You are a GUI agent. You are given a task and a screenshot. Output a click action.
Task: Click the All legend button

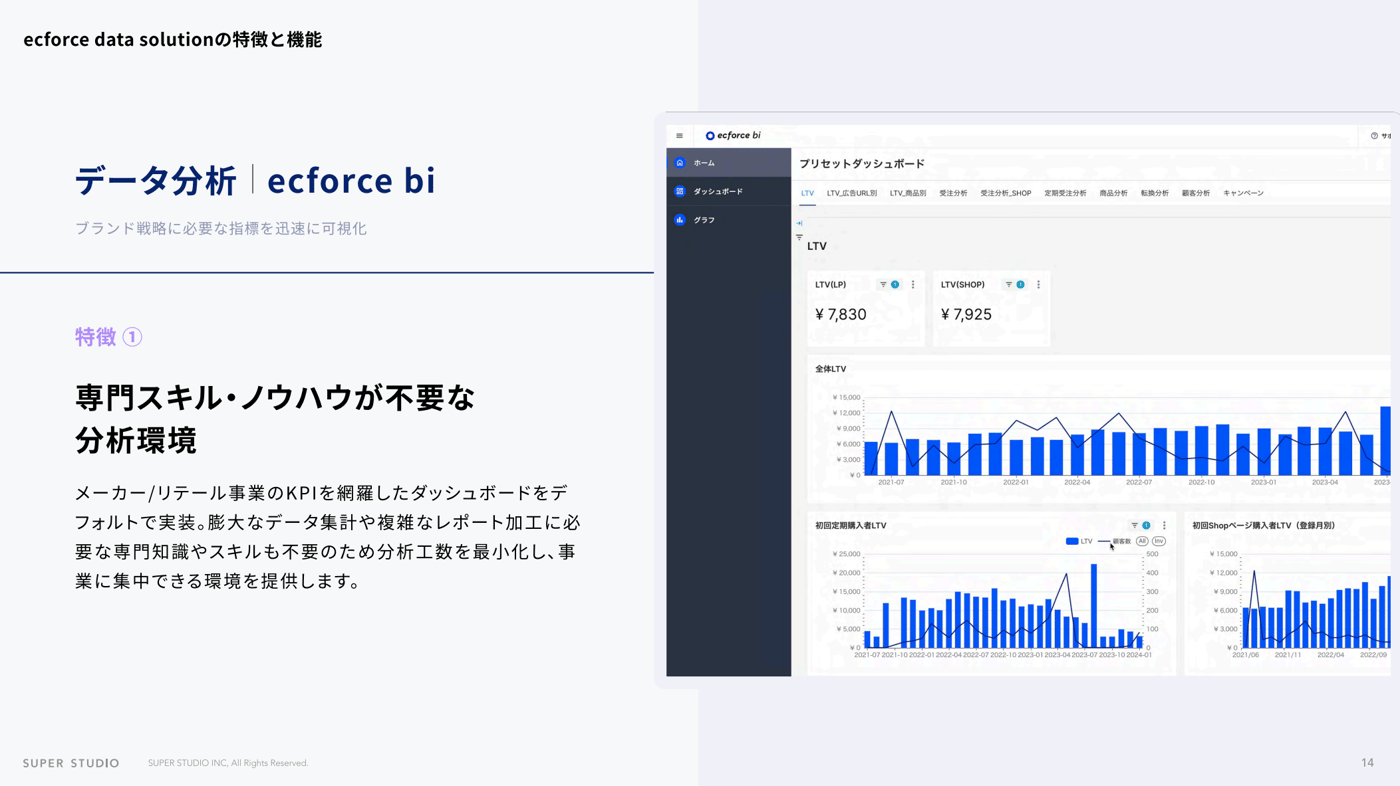pos(1142,541)
